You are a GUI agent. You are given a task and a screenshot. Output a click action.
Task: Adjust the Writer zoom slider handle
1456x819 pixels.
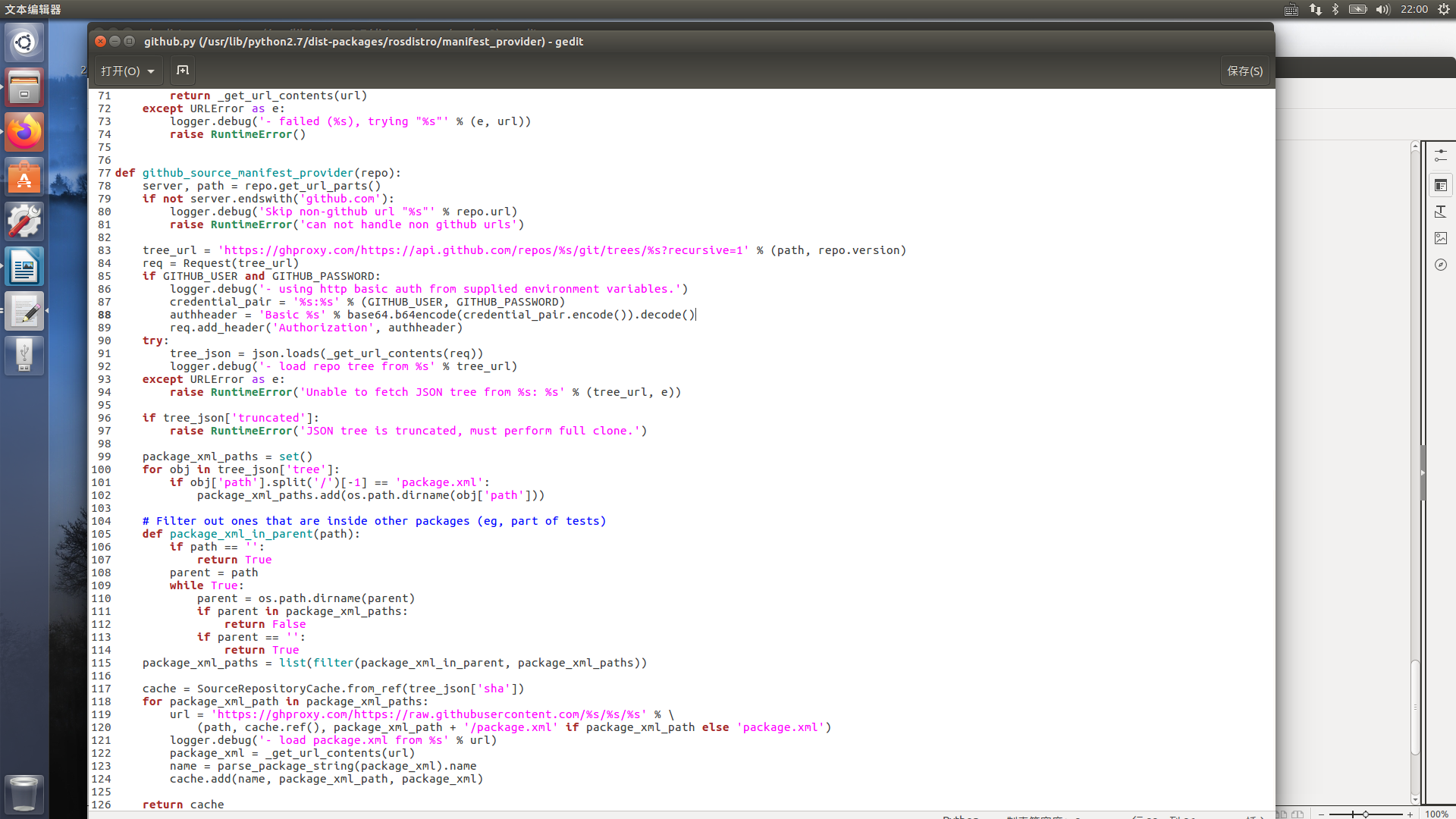(1366, 814)
